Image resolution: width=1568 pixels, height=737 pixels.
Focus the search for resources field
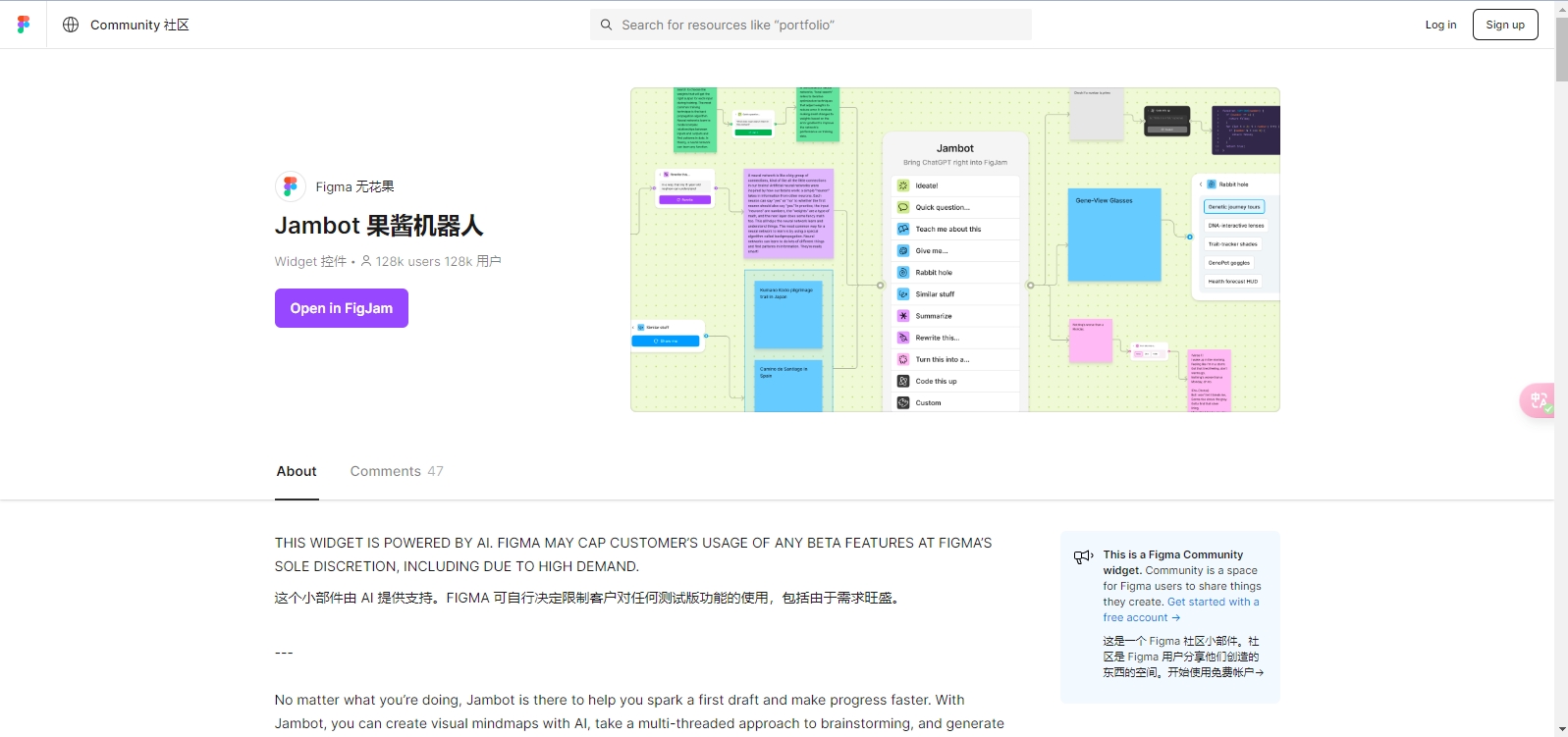(x=811, y=25)
